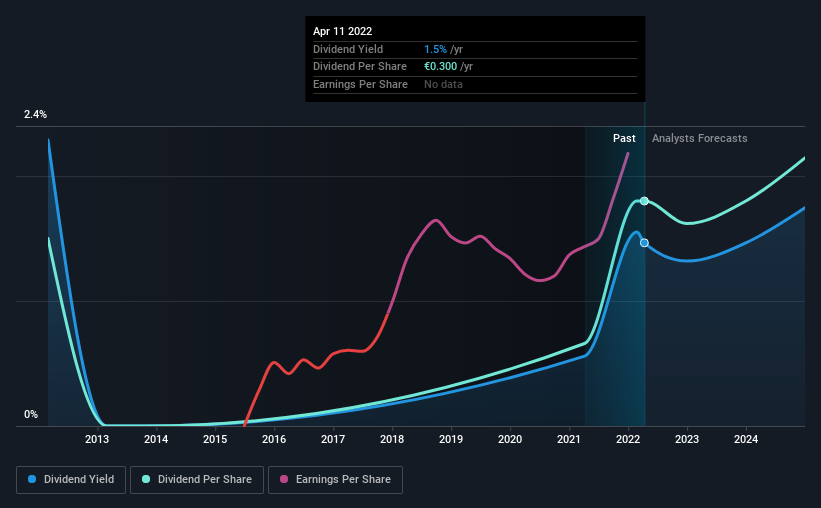Click the €0.300 dividend per share value
Image resolution: width=821 pixels, height=508 pixels.
pos(440,67)
